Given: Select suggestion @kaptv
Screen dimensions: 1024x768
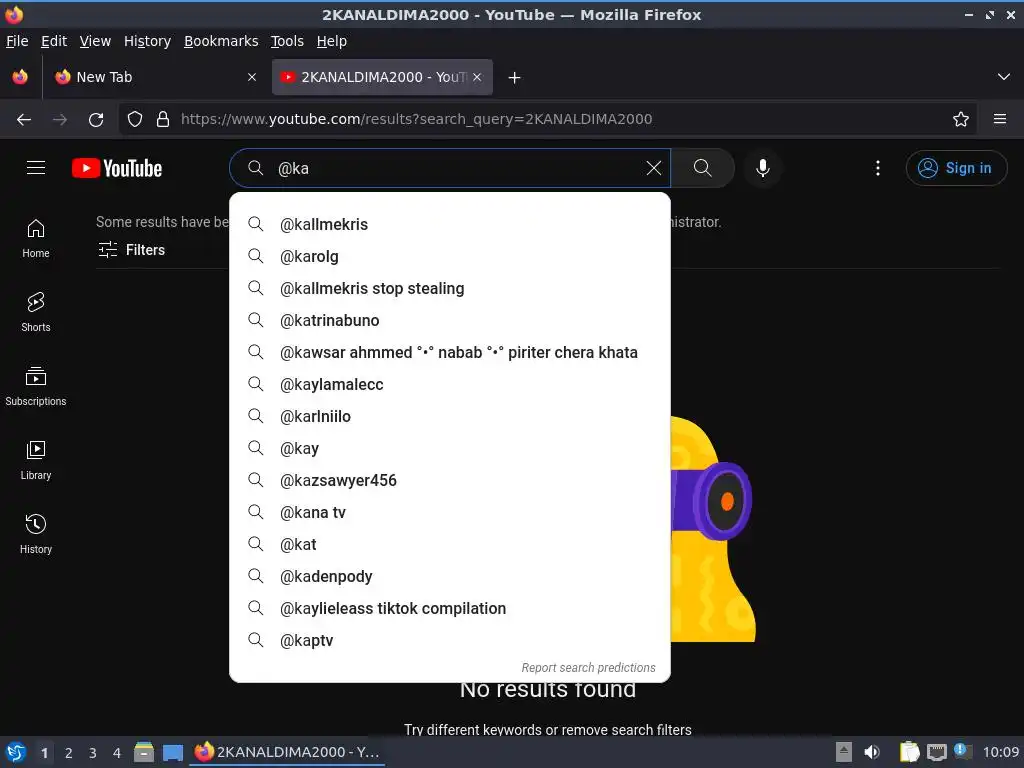Looking at the screenshot, I should 450,640.
